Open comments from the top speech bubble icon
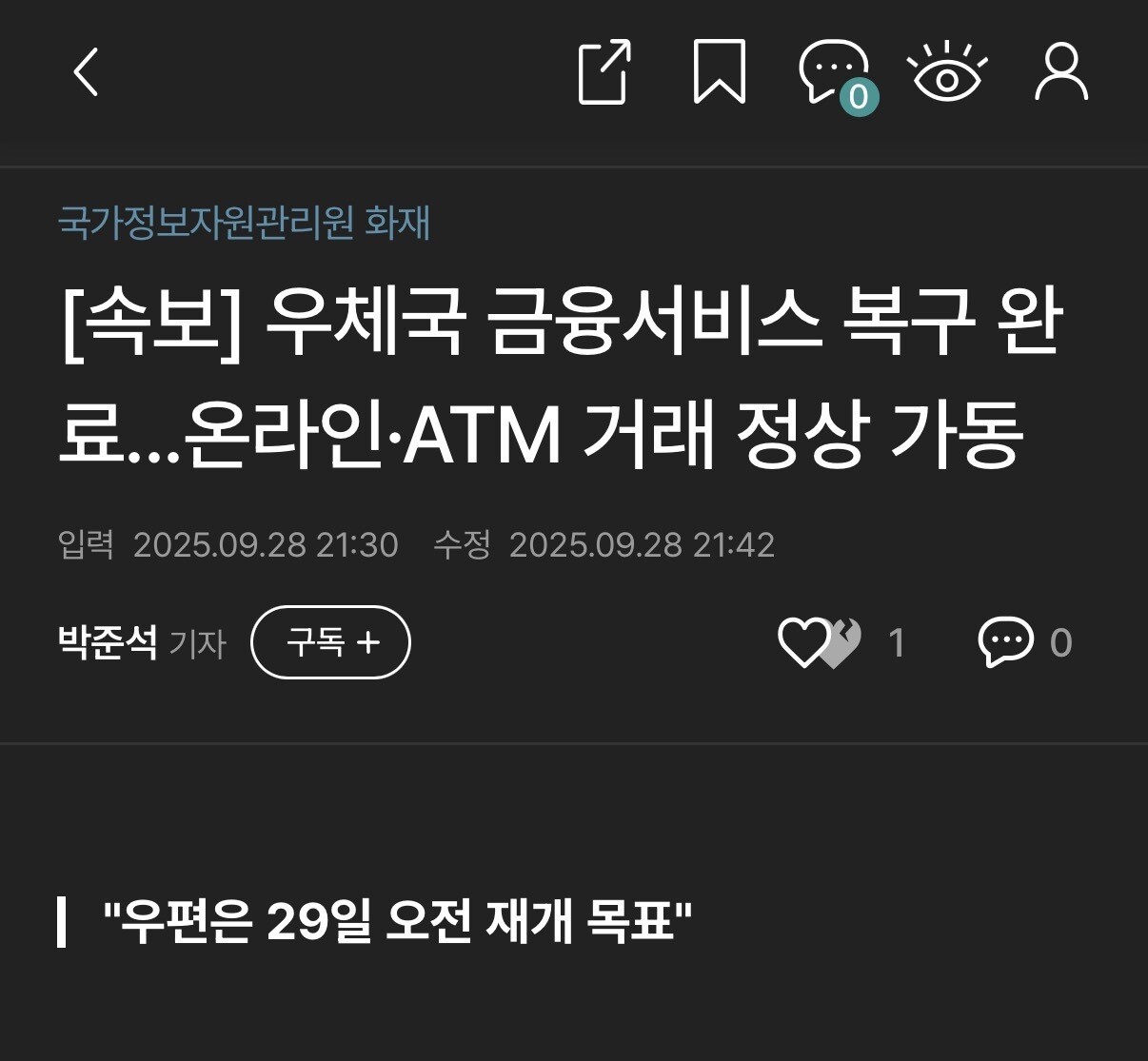This screenshot has height=1061, width=1148. tap(832, 69)
